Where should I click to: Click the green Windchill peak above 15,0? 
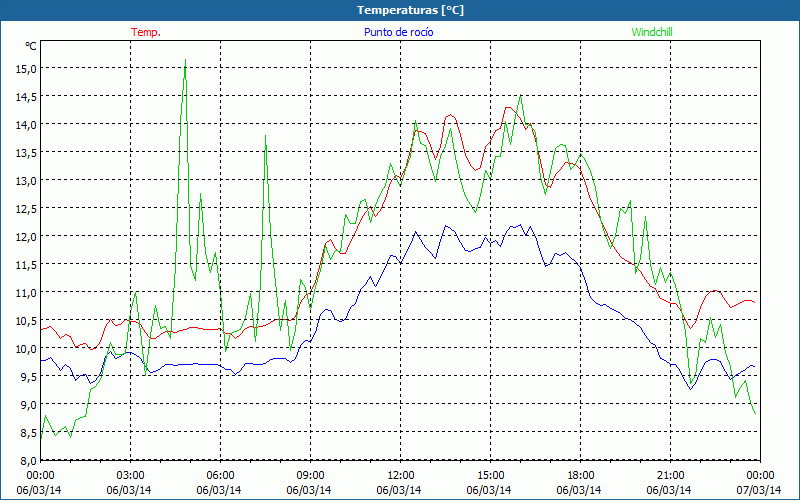[x=185, y=61]
